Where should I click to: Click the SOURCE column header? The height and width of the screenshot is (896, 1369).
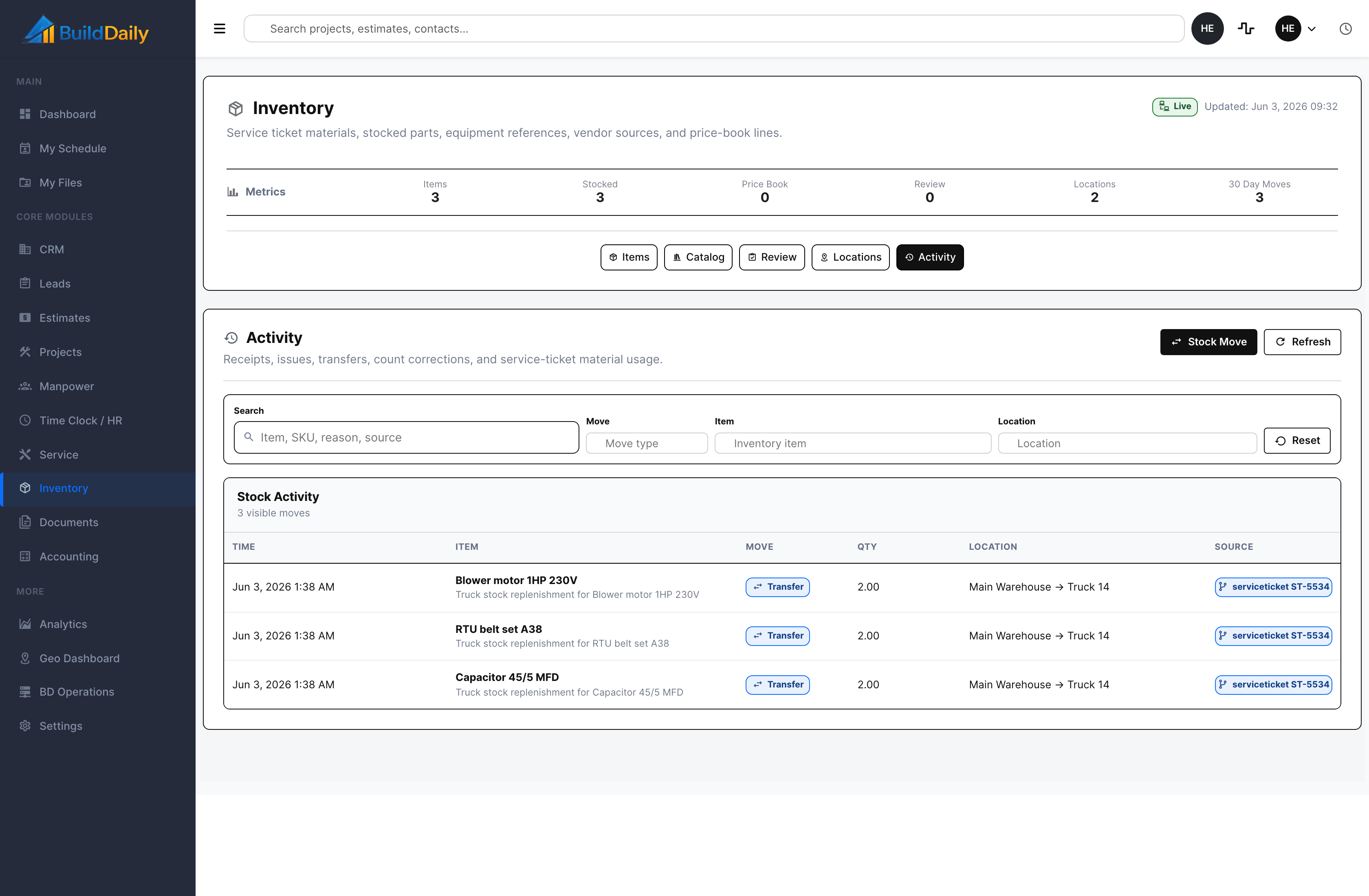[x=1233, y=547]
